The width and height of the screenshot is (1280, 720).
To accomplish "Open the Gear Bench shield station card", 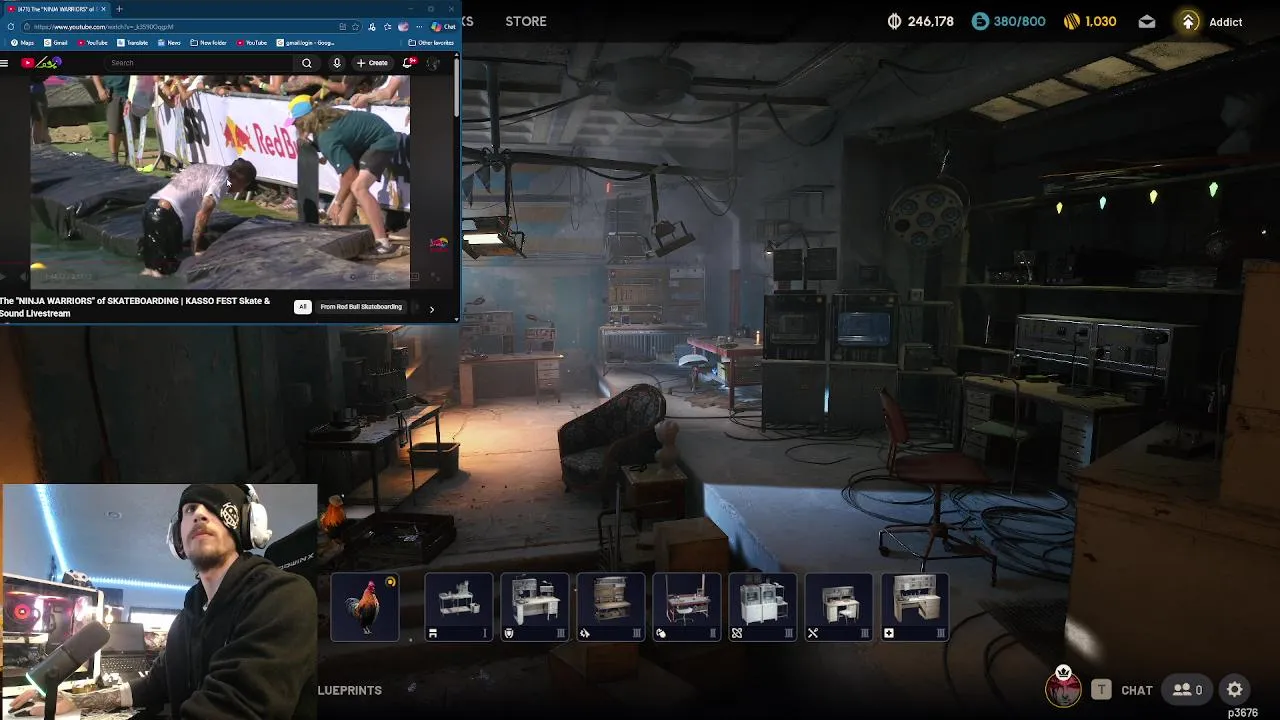I will (x=534, y=607).
